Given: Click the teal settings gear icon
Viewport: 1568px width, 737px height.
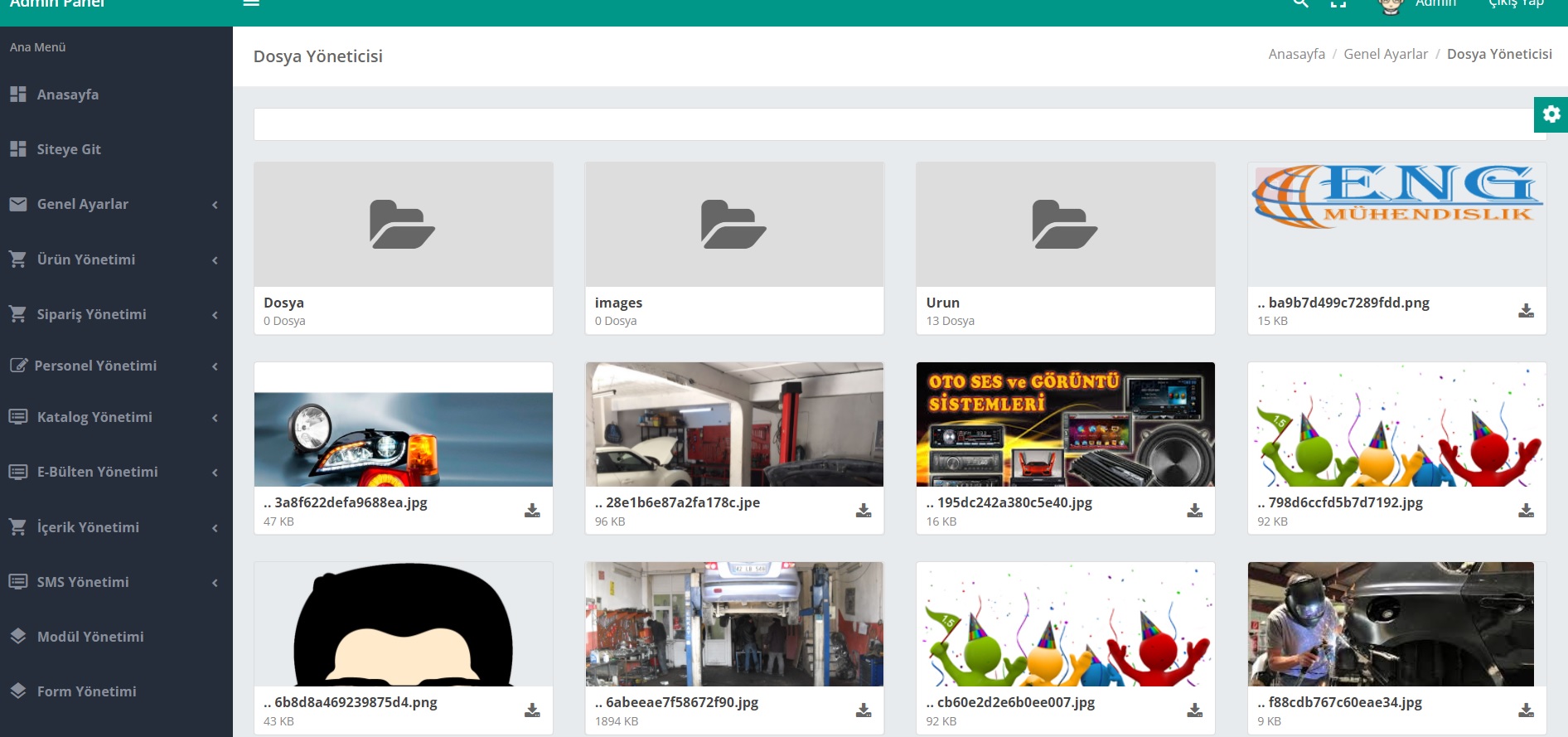Looking at the screenshot, I should [1551, 114].
